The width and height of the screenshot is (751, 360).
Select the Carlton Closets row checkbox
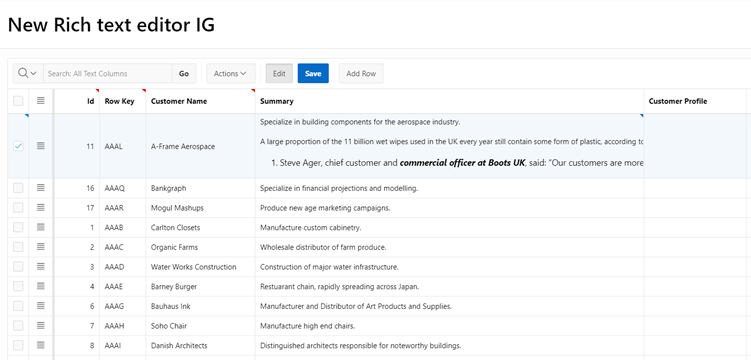18,227
